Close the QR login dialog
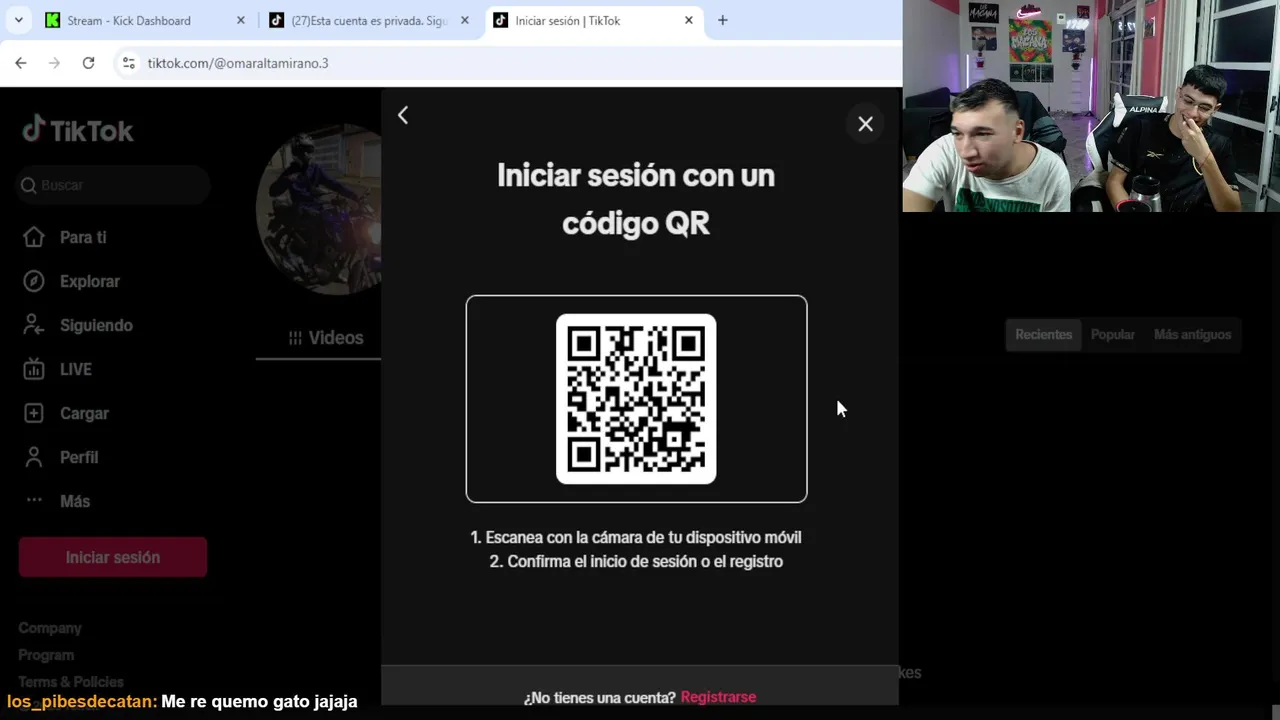The height and width of the screenshot is (720, 1280). (865, 124)
